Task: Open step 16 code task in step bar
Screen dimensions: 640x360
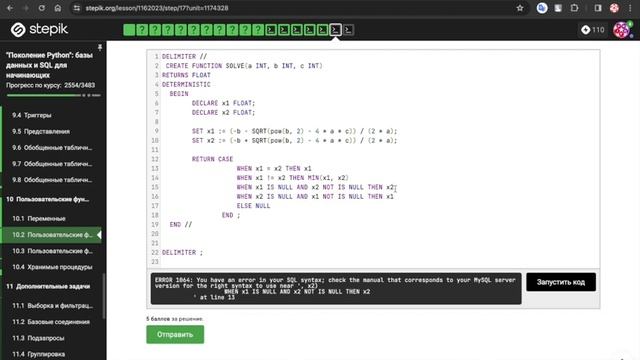Action: pos(322,30)
